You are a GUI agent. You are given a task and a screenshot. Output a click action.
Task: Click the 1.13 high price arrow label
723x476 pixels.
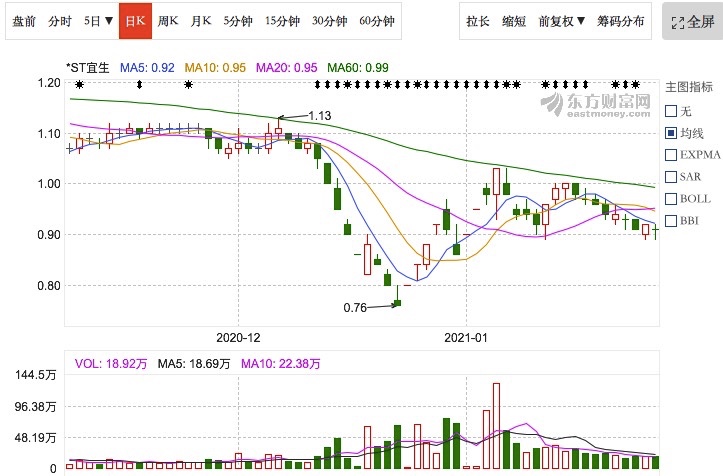[320, 115]
